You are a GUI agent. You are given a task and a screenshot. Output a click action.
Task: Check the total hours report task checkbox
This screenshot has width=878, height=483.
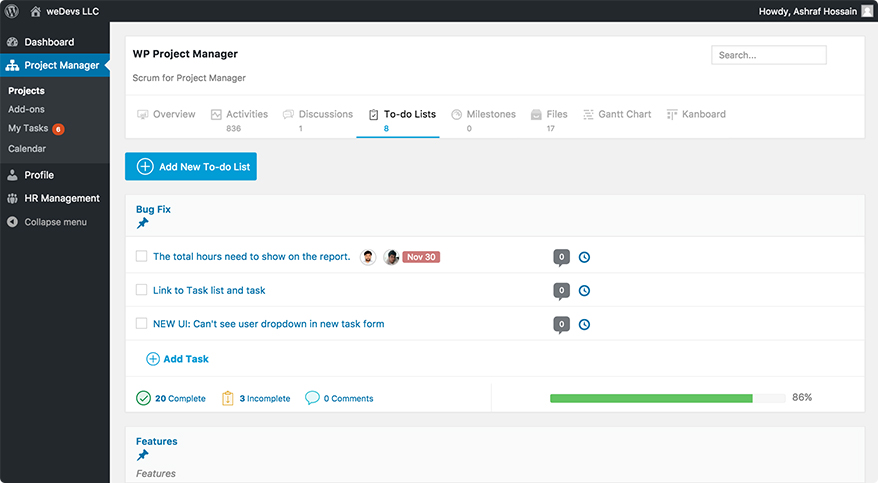click(142, 256)
